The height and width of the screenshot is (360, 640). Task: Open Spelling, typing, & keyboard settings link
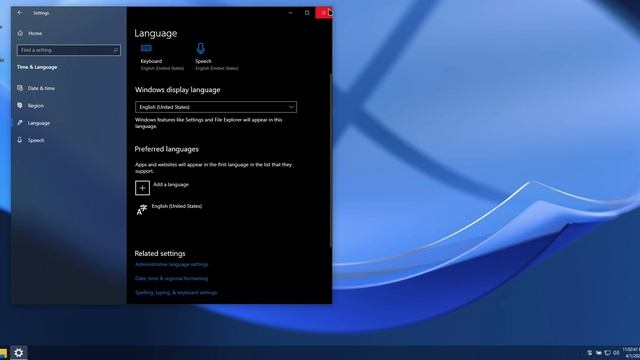(176, 292)
